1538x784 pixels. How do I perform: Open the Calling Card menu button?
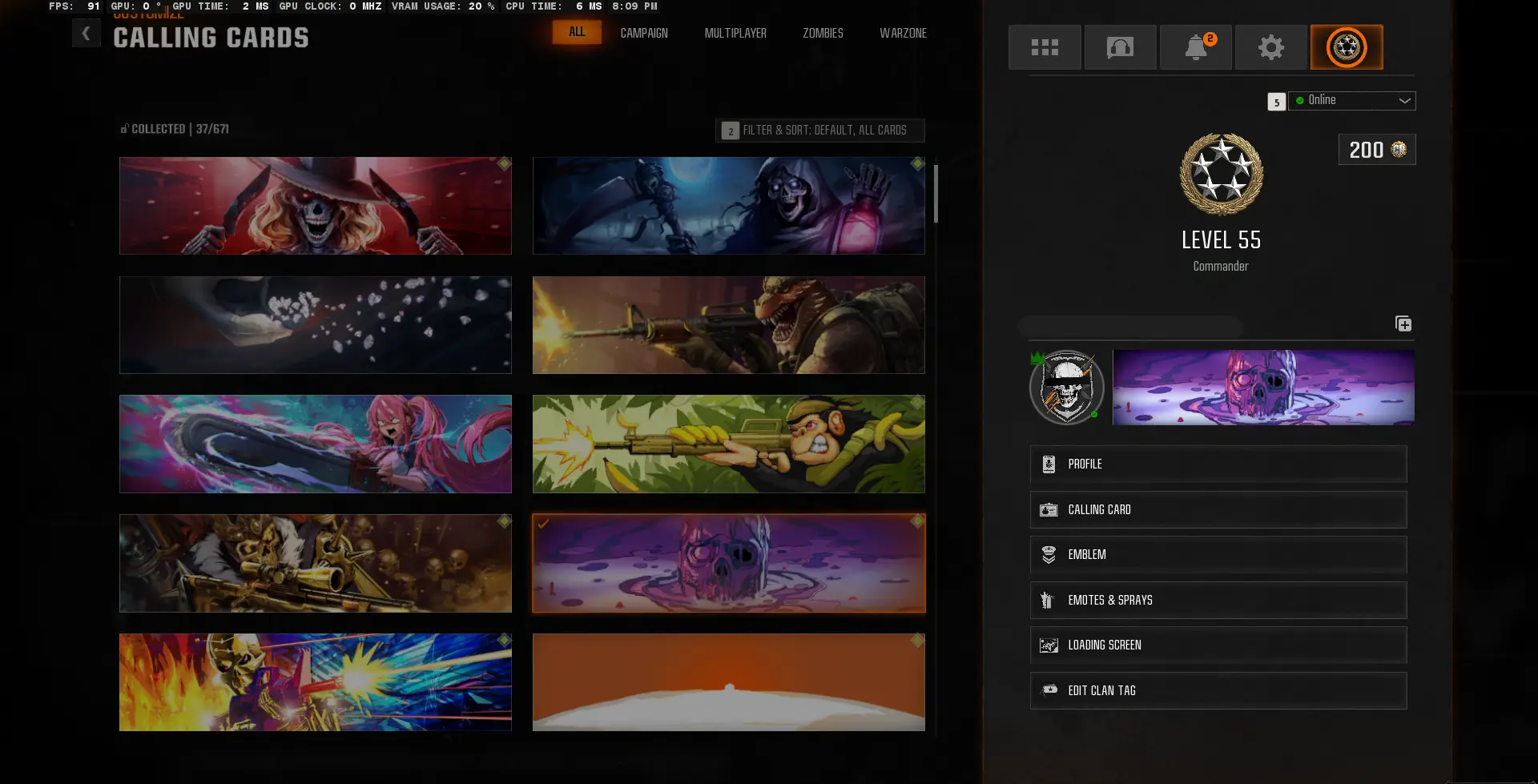point(1218,509)
